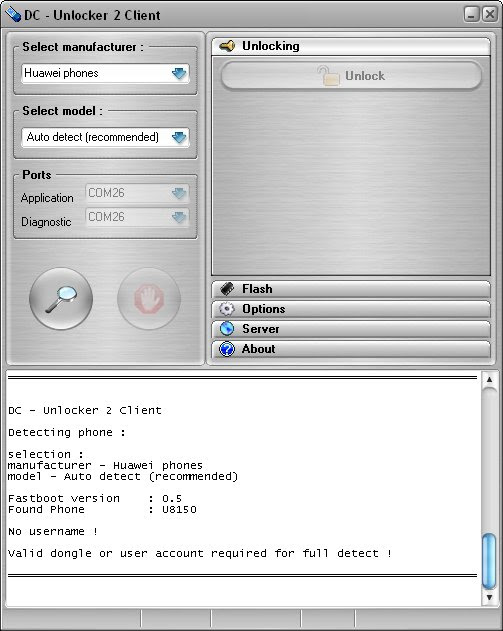The image size is (503, 631).
Task: Click the DC-Unlocker title bar app icon
Action: click(12, 15)
